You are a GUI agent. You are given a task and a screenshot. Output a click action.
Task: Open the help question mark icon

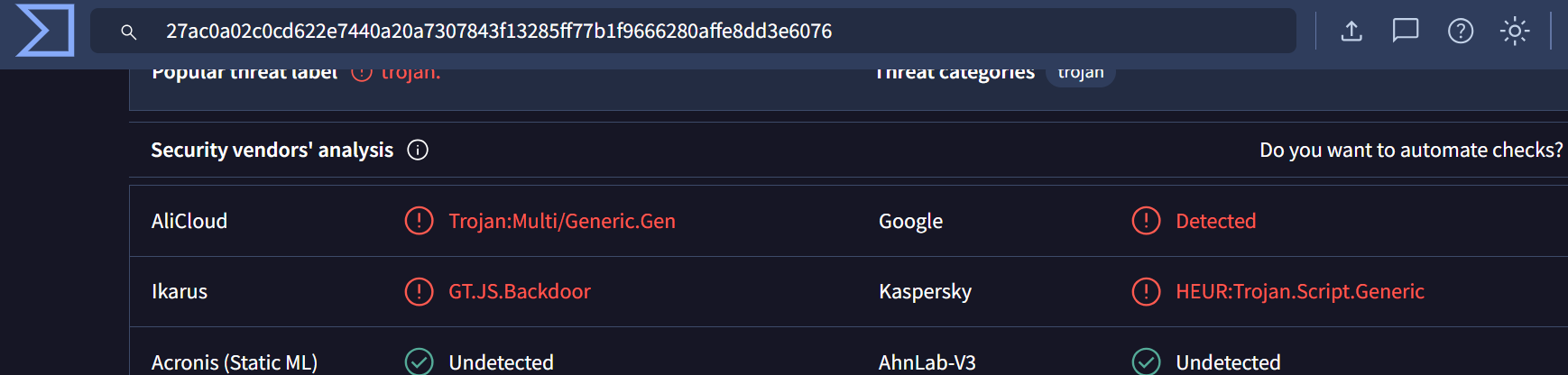[x=1461, y=31]
